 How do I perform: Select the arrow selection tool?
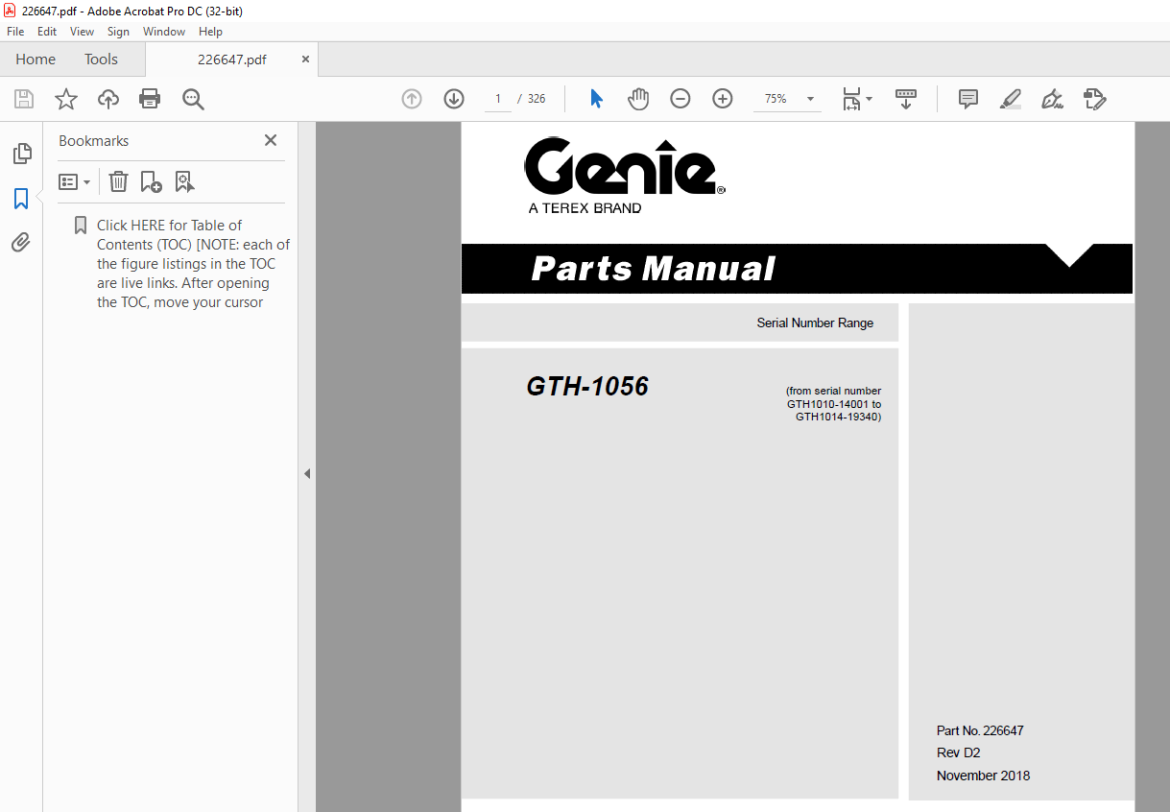coord(595,99)
